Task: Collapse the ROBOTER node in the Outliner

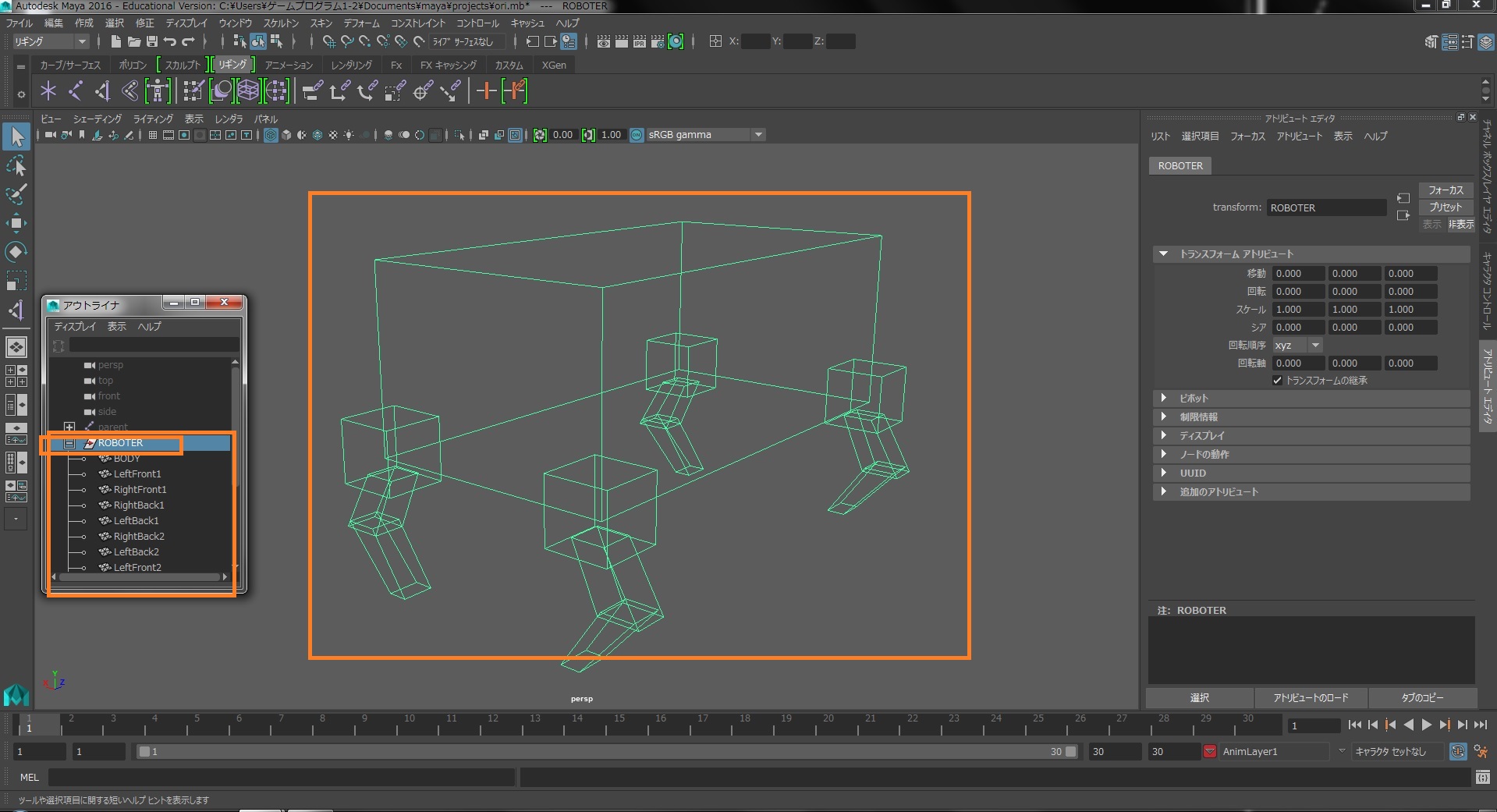Action: pyautogui.click(x=69, y=443)
